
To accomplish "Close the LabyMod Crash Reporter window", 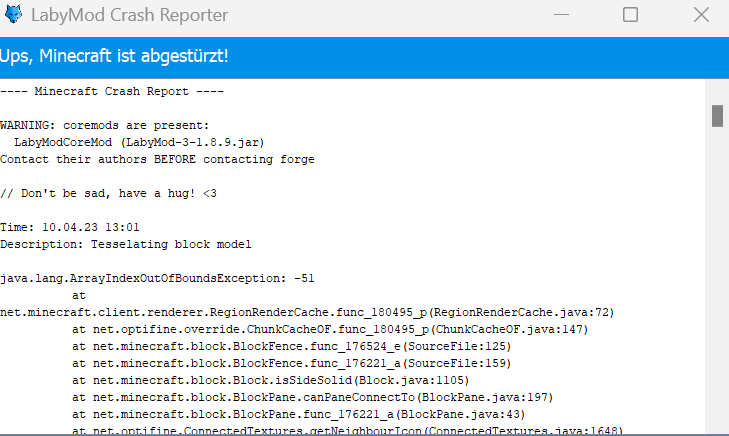I will click(701, 15).
